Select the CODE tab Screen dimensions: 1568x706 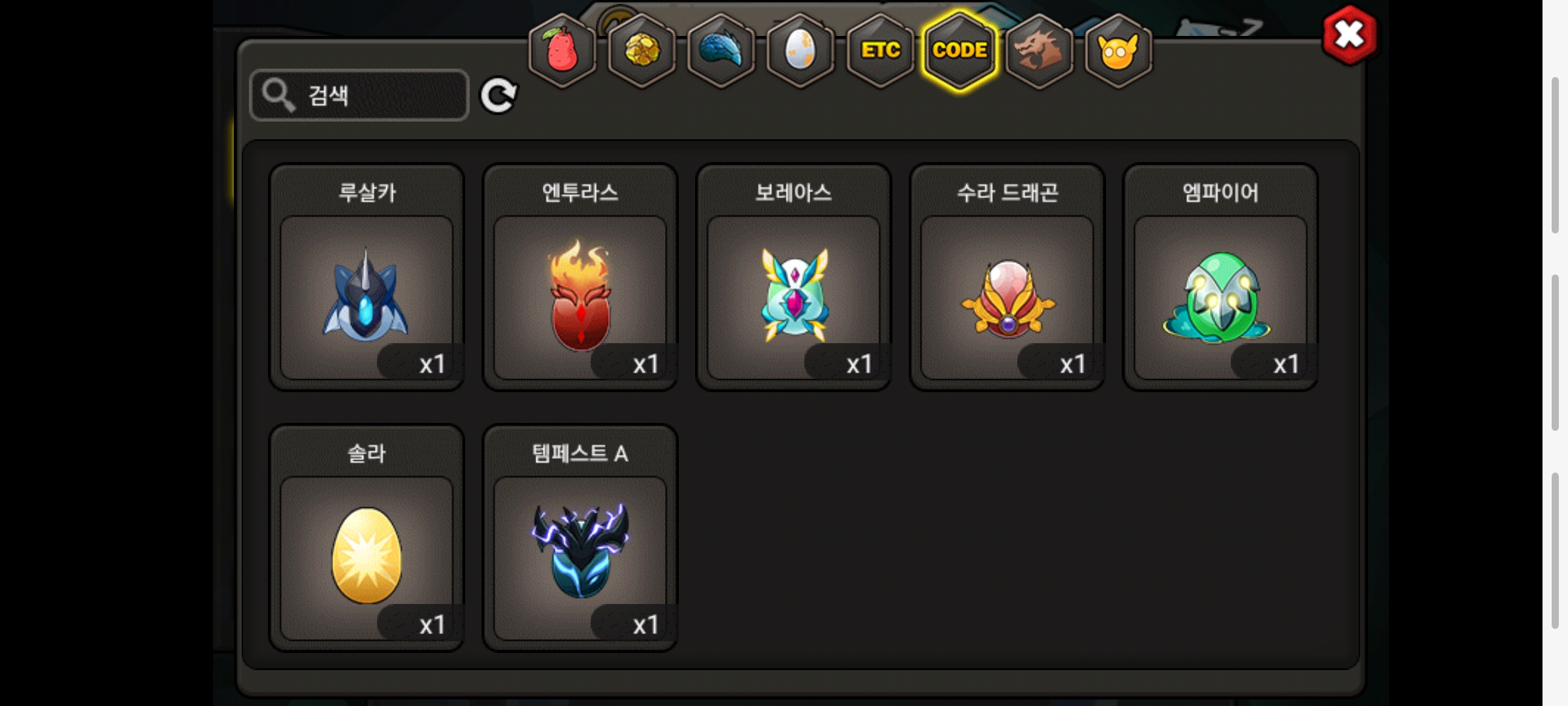(x=960, y=50)
